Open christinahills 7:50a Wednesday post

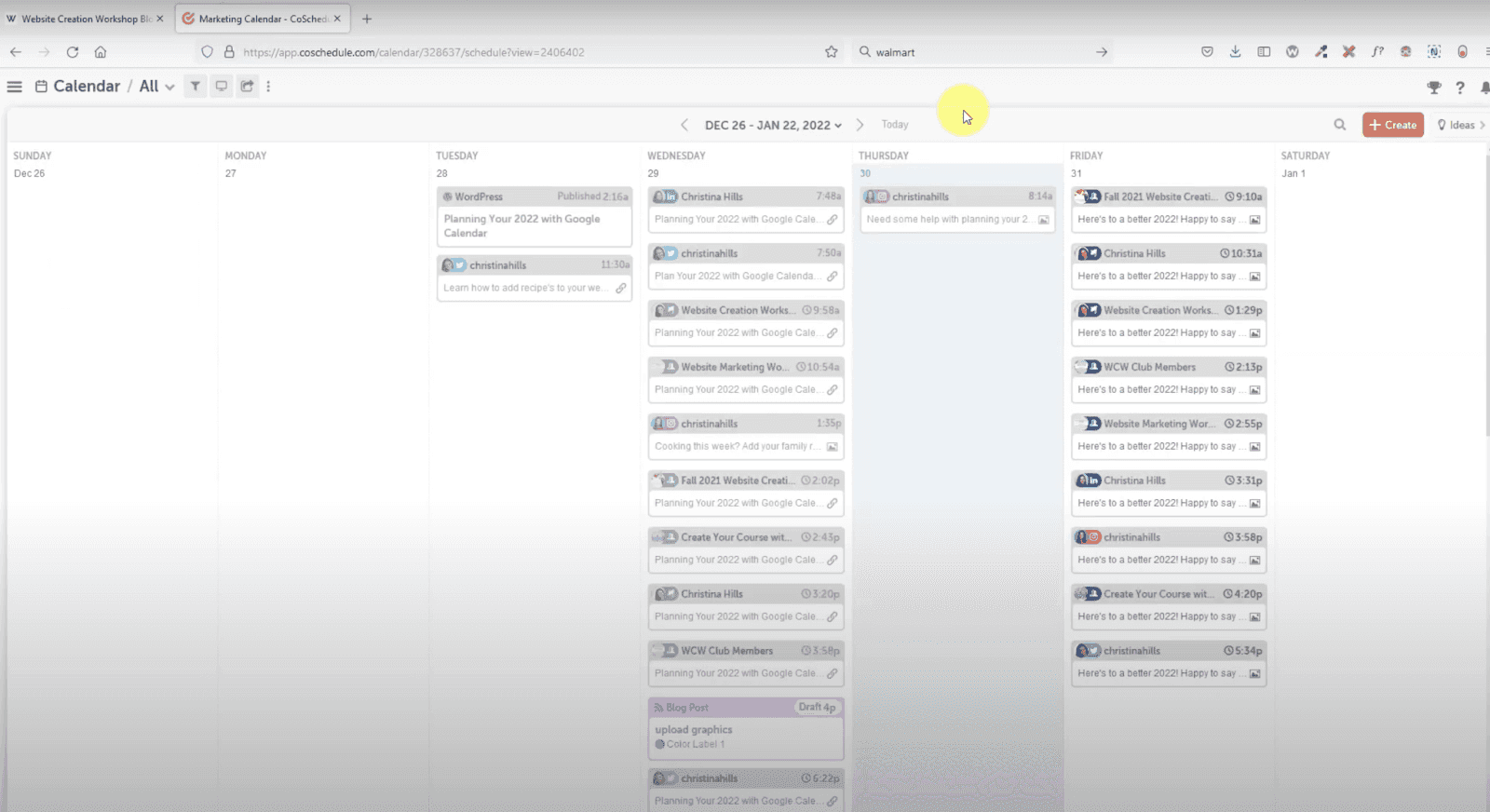coord(746,265)
